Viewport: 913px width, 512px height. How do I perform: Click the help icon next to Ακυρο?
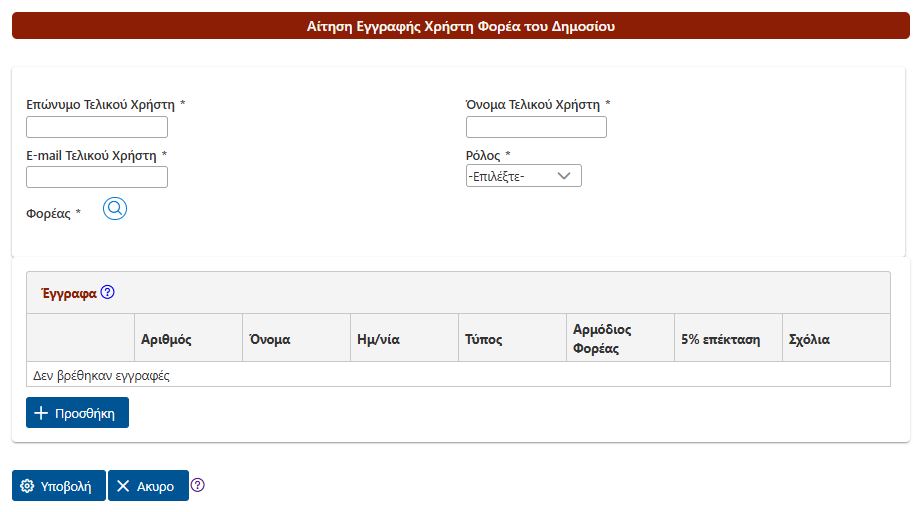197,486
